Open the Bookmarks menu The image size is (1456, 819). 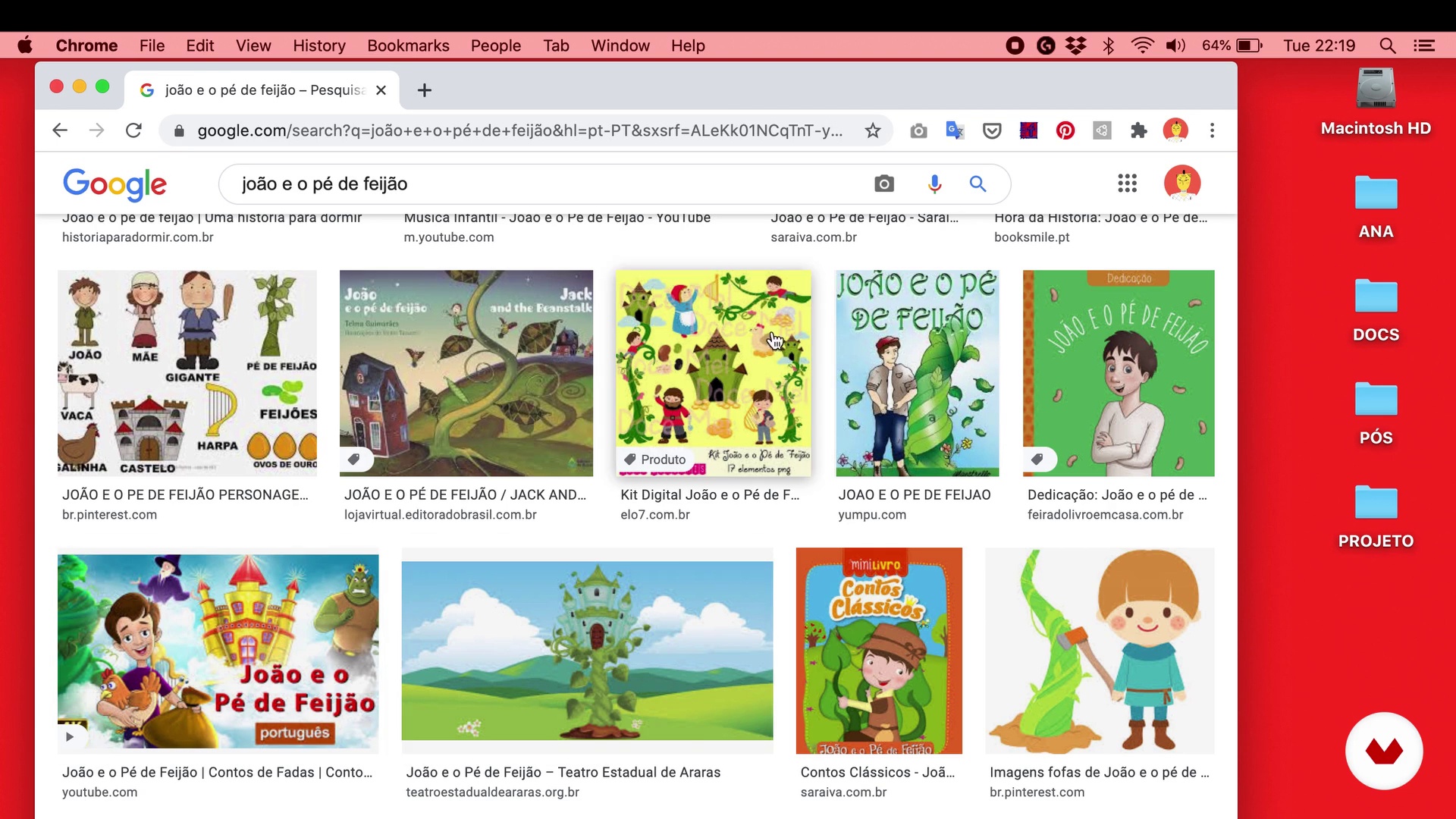coord(408,45)
